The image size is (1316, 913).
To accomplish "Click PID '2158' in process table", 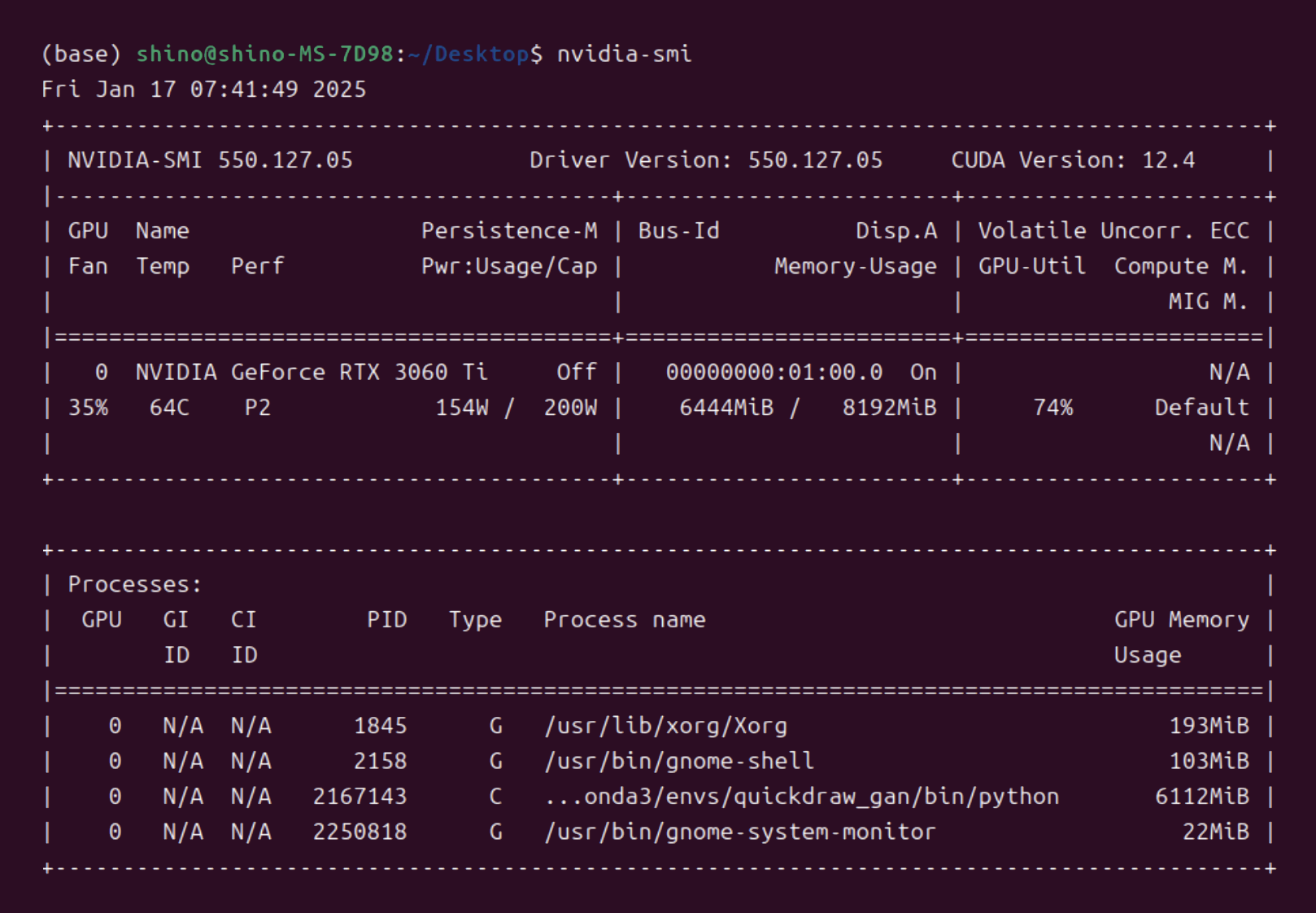I will 380,761.
